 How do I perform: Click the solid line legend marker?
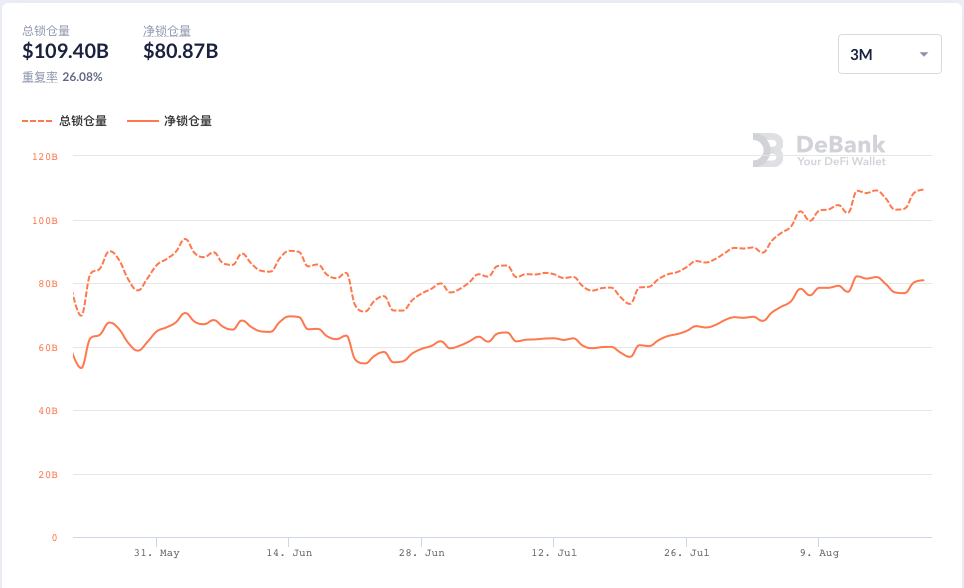click(142, 121)
